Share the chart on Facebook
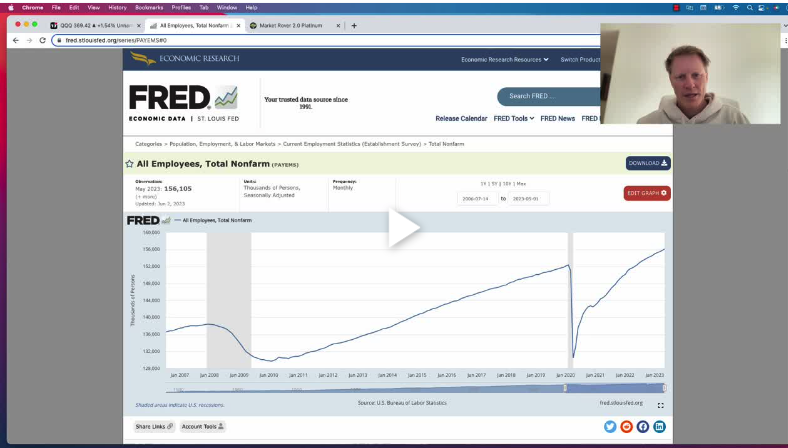The width and height of the screenshot is (788, 448). pos(643,426)
